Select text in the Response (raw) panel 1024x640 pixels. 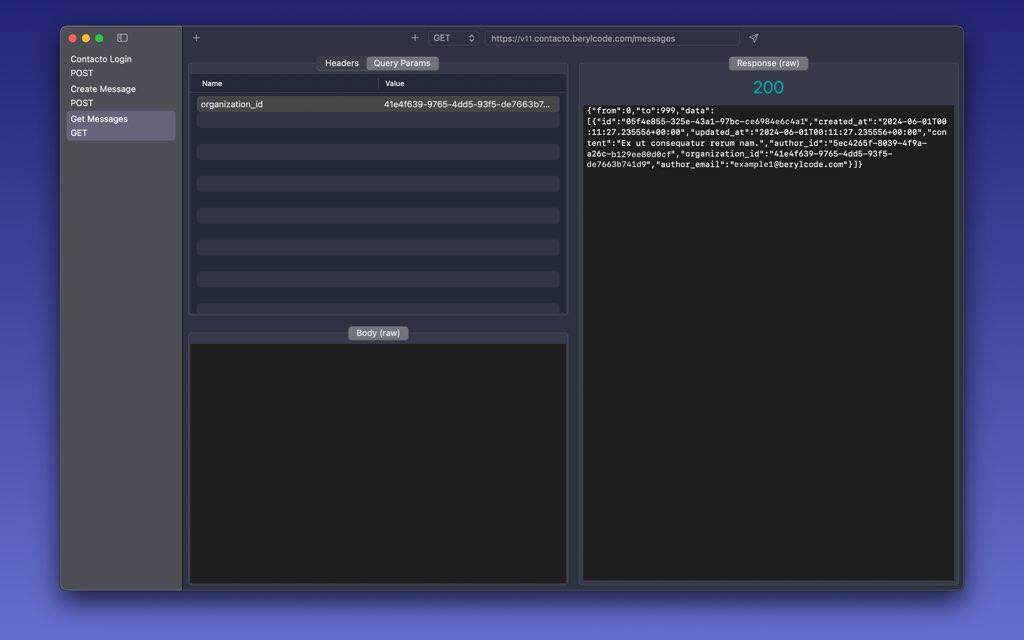pyautogui.click(x=768, y=145)
